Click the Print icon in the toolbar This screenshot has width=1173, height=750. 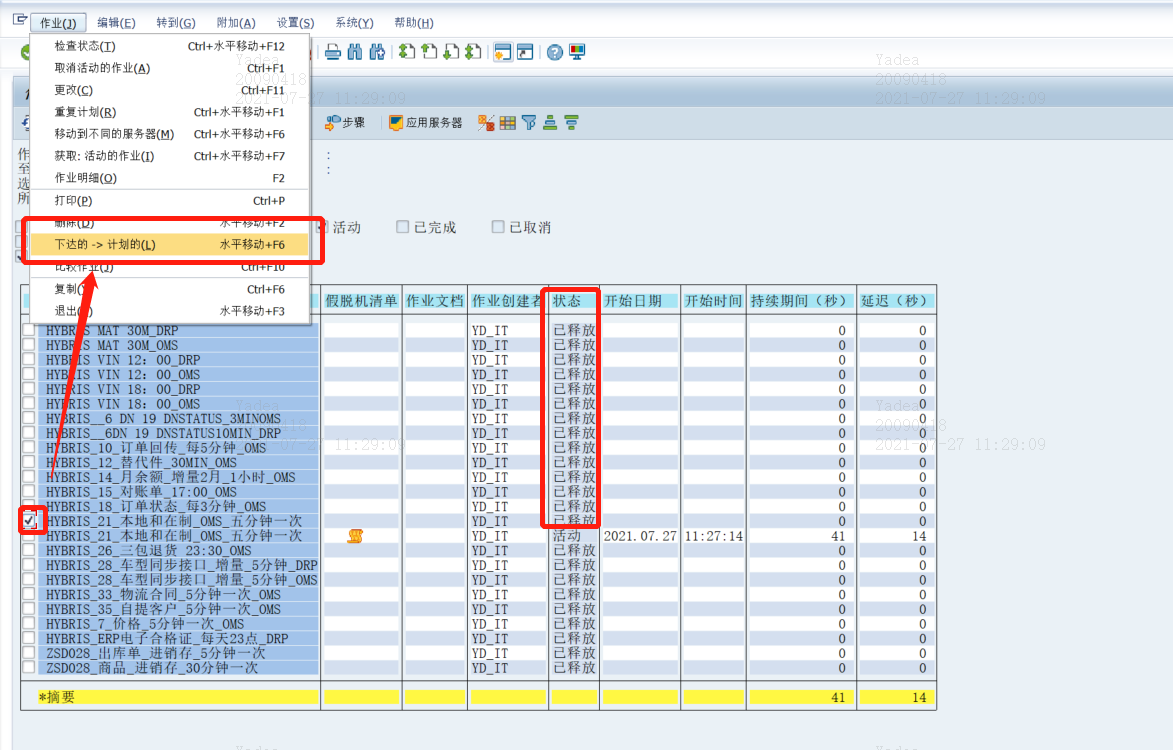tap(333, 52)
